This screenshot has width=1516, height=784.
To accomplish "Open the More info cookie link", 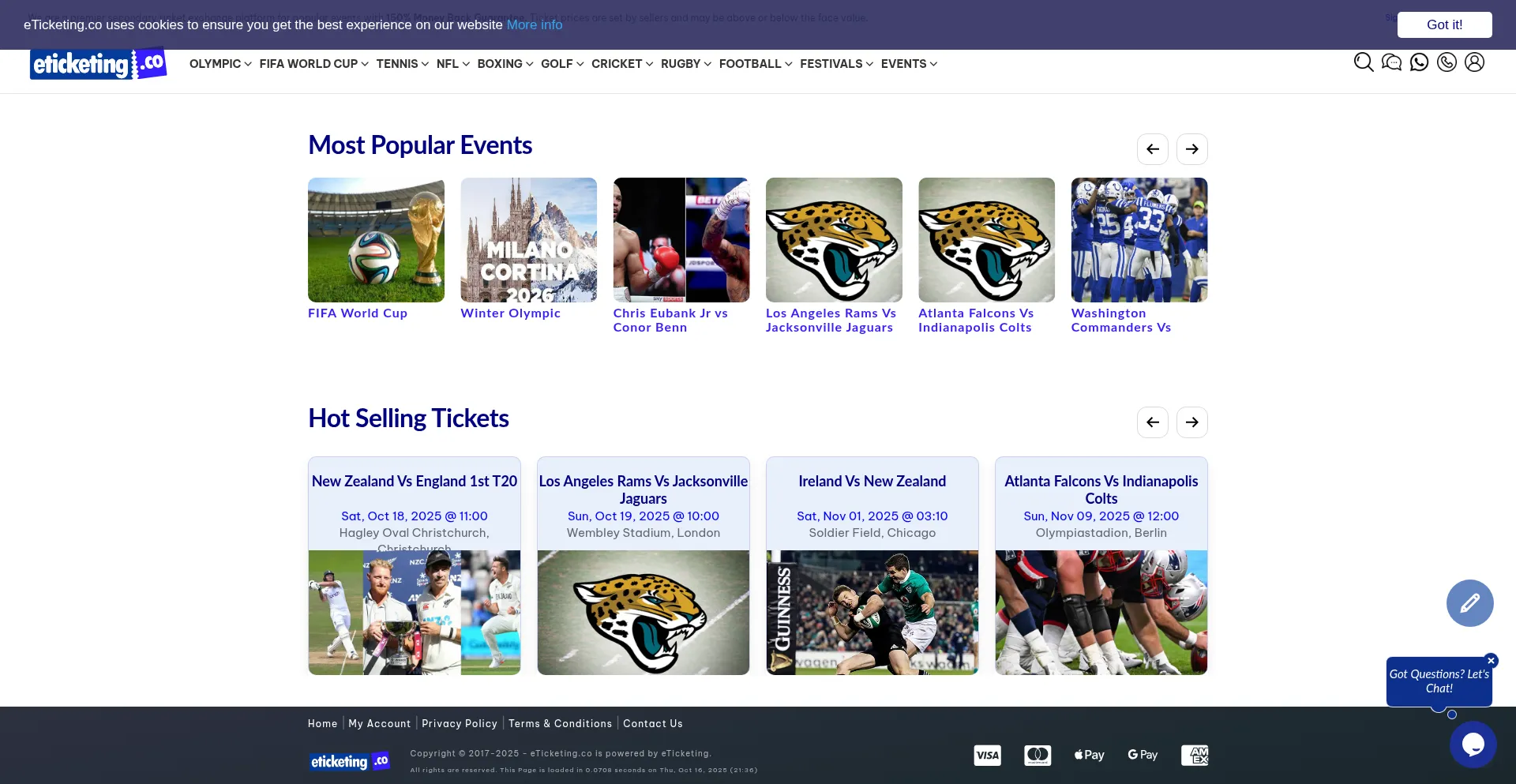I will (x=535, y=24).
